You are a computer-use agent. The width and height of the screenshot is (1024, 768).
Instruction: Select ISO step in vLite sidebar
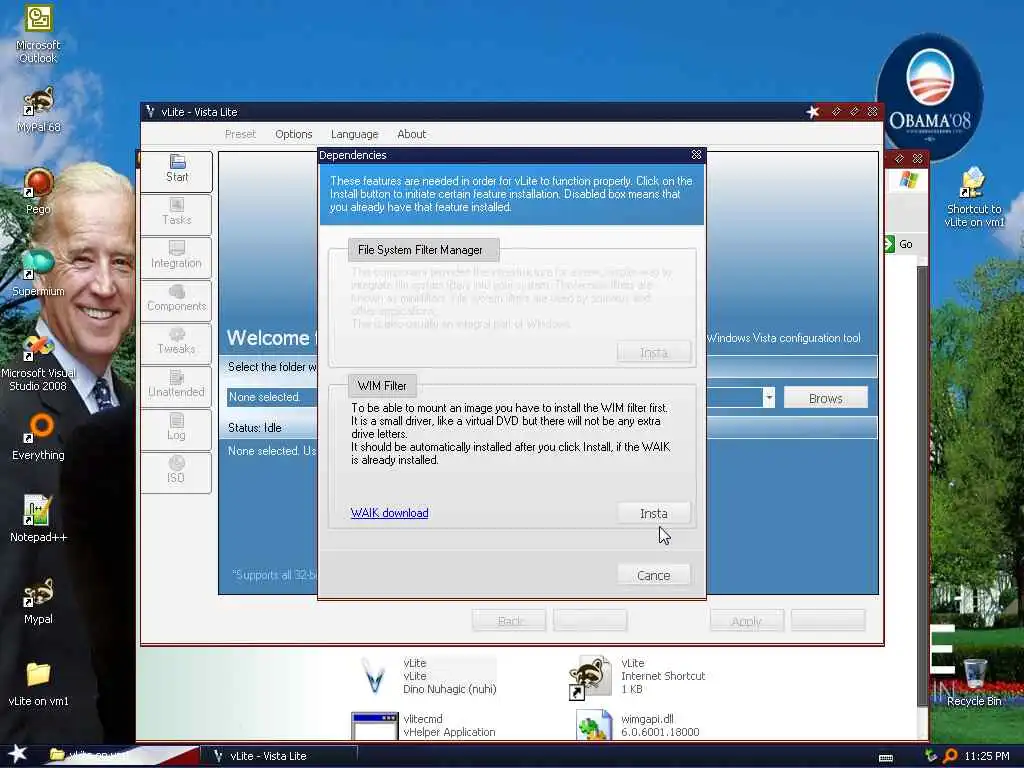tap(176, 472)
